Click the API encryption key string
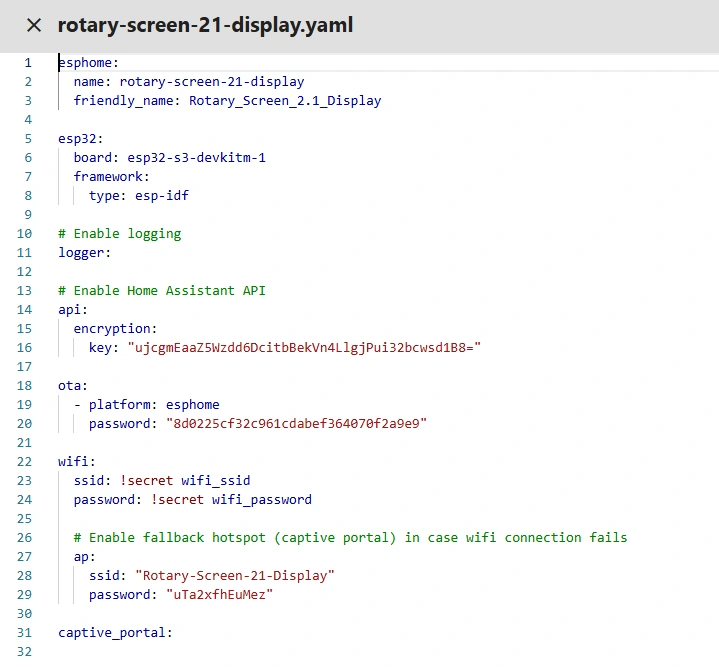Viewport: 719px width, 667px height. (304, 348)
